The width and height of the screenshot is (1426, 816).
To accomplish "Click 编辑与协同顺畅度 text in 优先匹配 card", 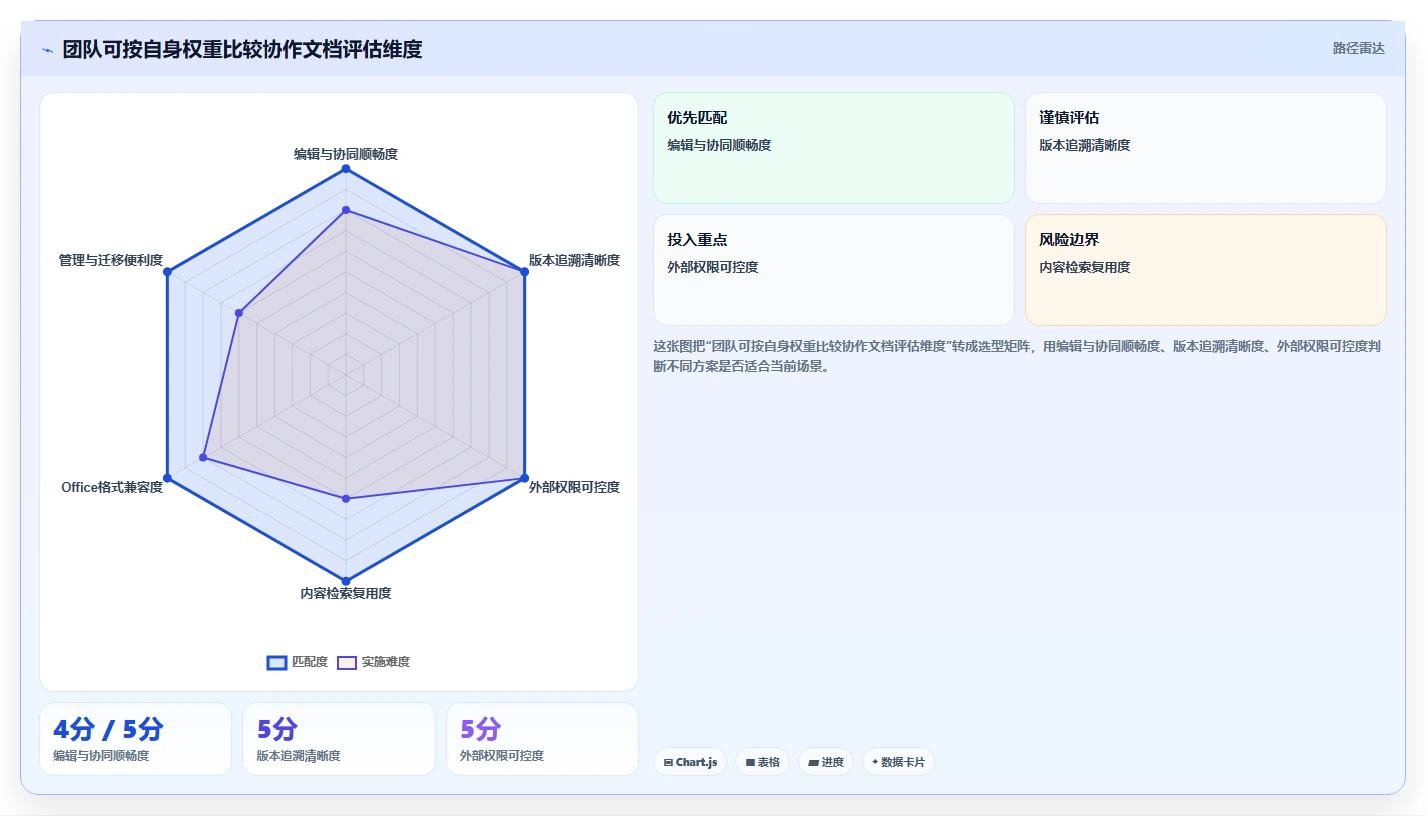I will [x=720, y=145].
